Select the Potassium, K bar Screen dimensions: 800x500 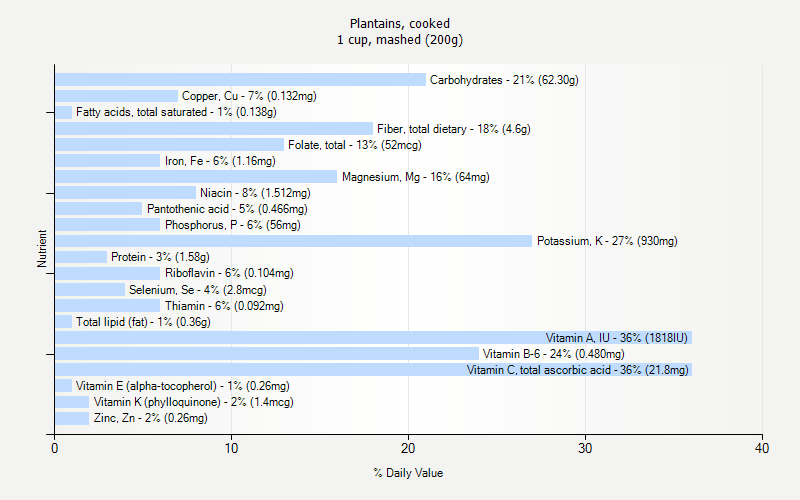[x=293, y=241]
